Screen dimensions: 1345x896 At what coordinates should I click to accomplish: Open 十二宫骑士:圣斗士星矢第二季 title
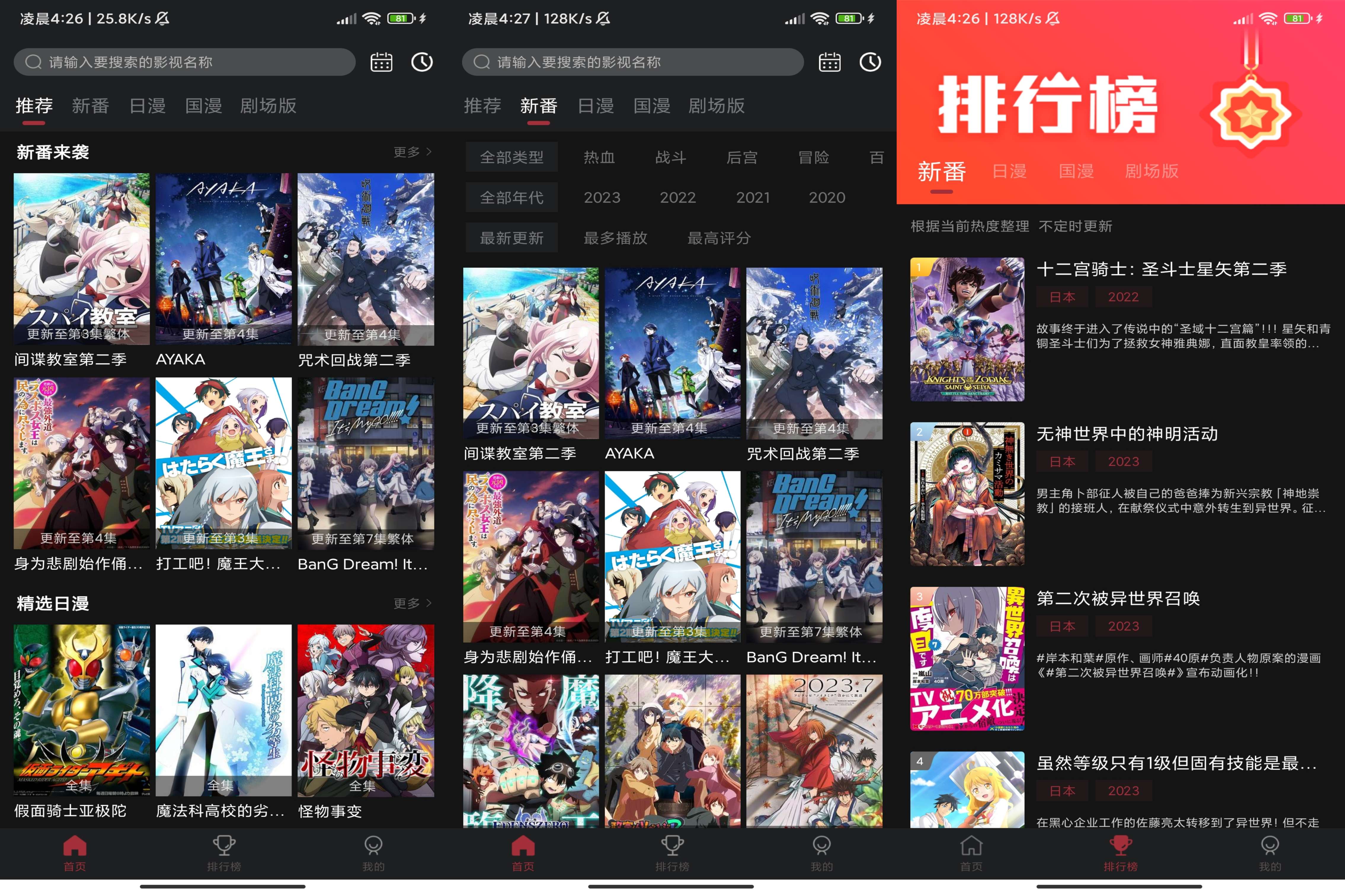click(x=1162, y=269)
